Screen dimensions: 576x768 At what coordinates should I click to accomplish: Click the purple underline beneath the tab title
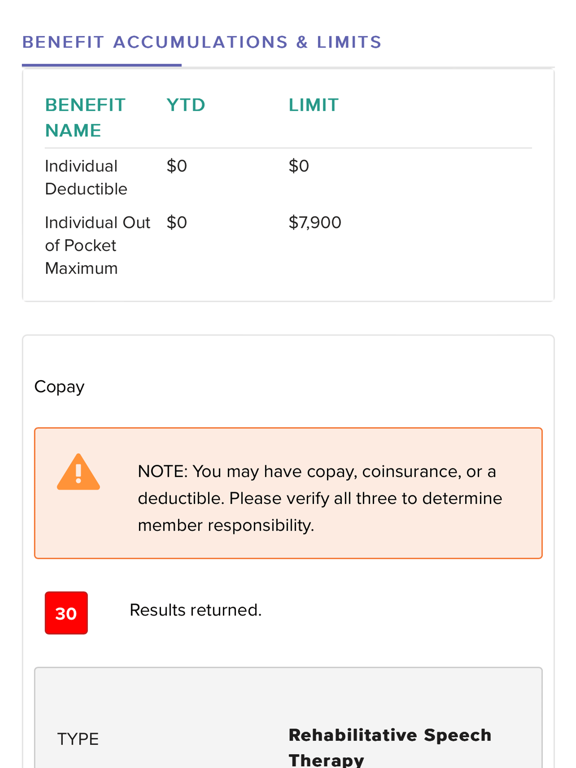pyautogui.click(x=102, y=65)
